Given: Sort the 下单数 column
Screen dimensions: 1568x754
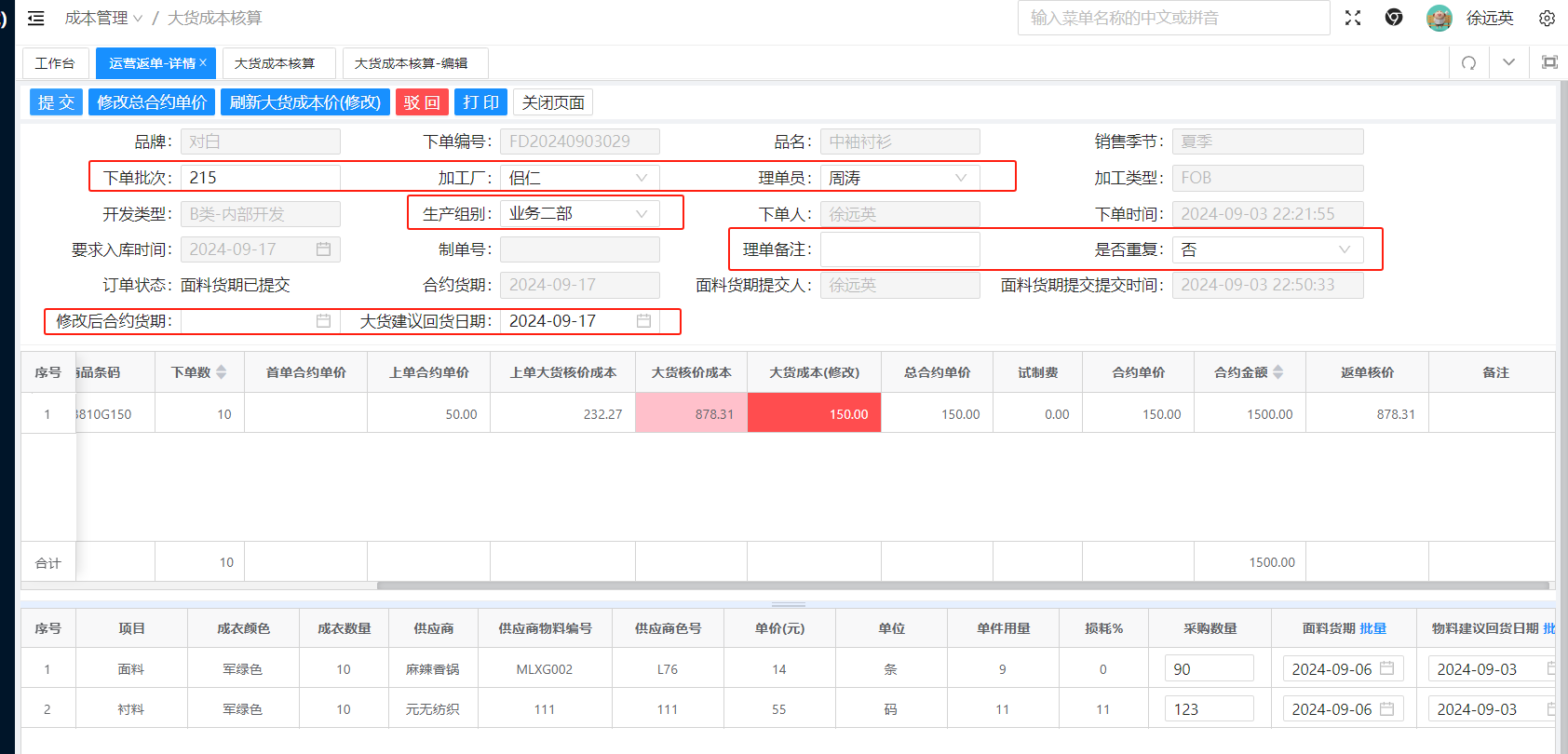Looking at the screenshot, I should pos(222,372).
